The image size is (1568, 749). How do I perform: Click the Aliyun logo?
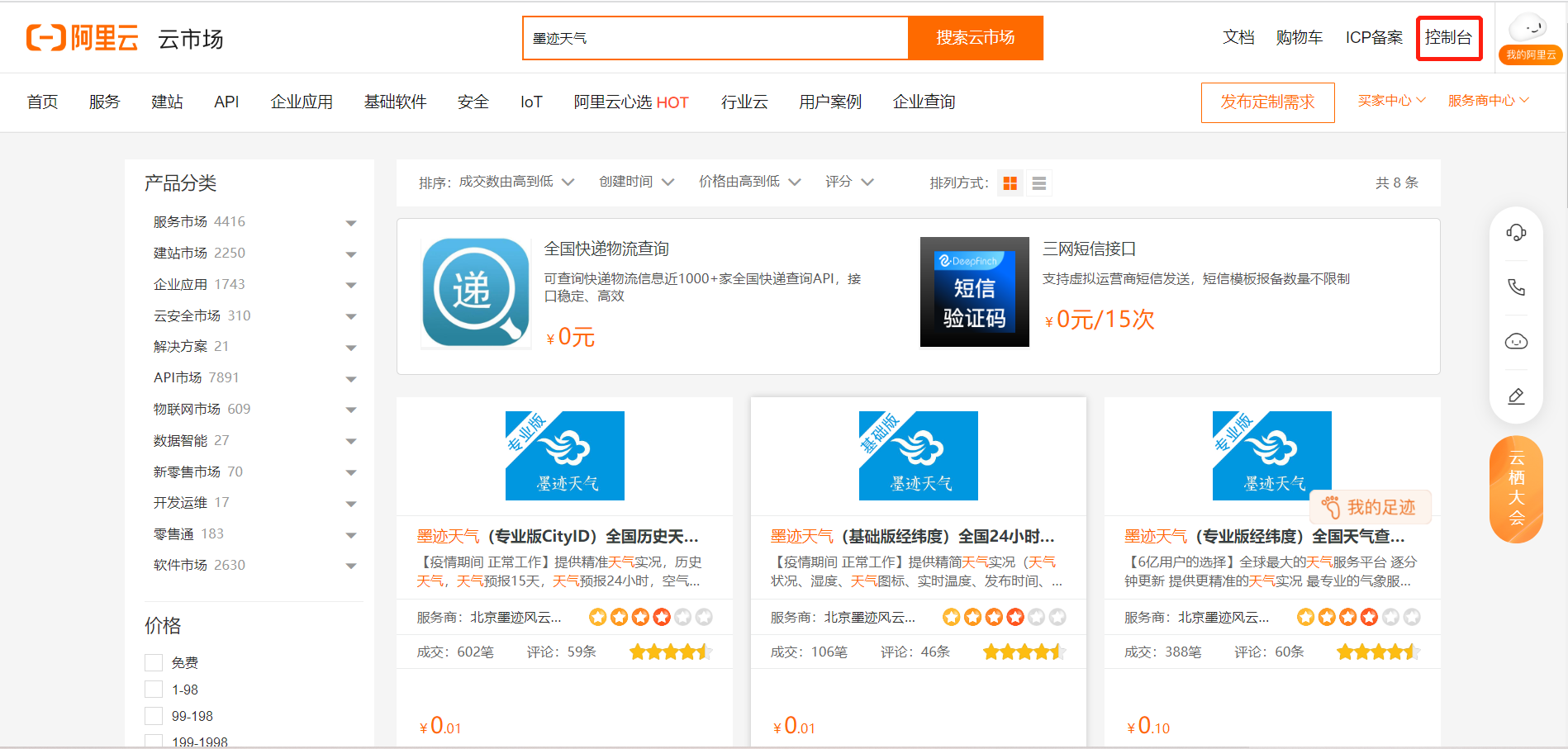[x=82, y=38]
